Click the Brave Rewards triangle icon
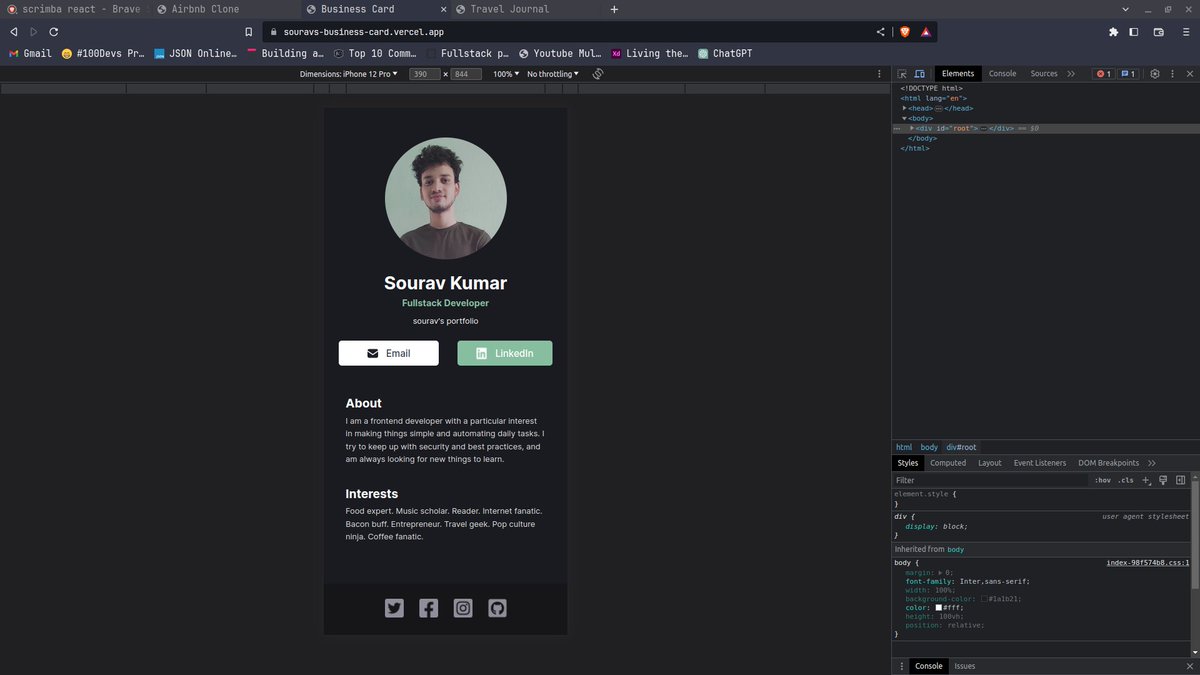 click(926, 32)
